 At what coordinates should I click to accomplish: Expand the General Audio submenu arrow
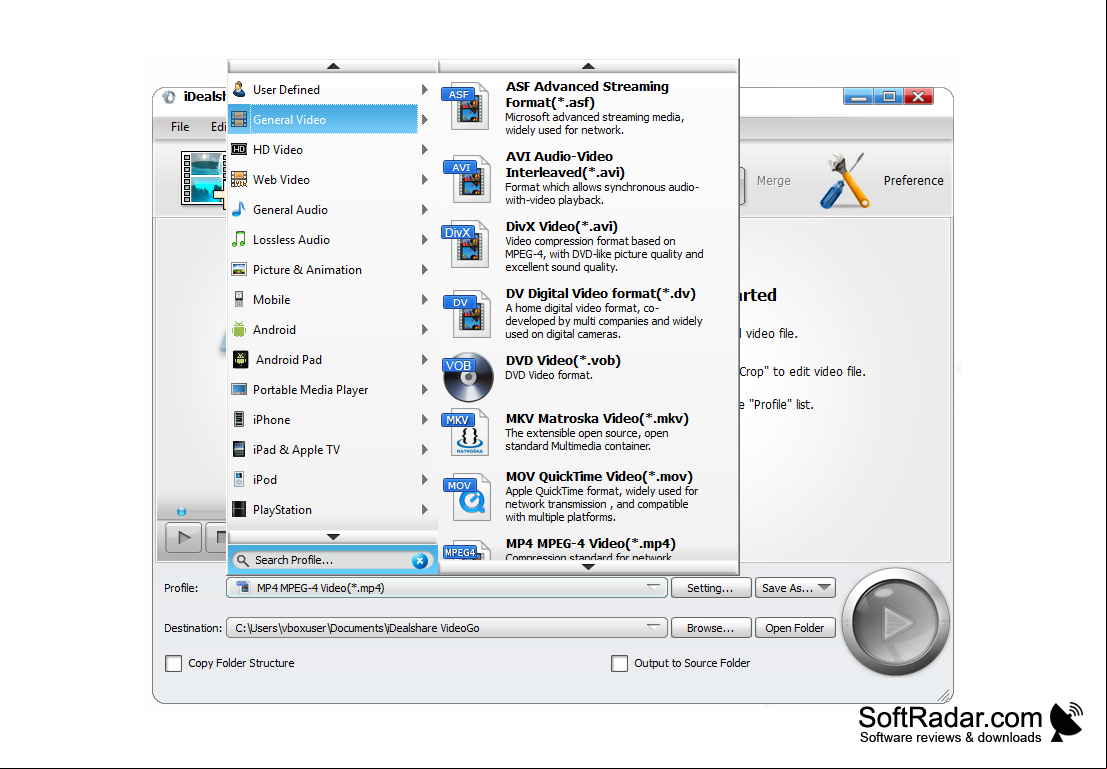tap(425, 209)
